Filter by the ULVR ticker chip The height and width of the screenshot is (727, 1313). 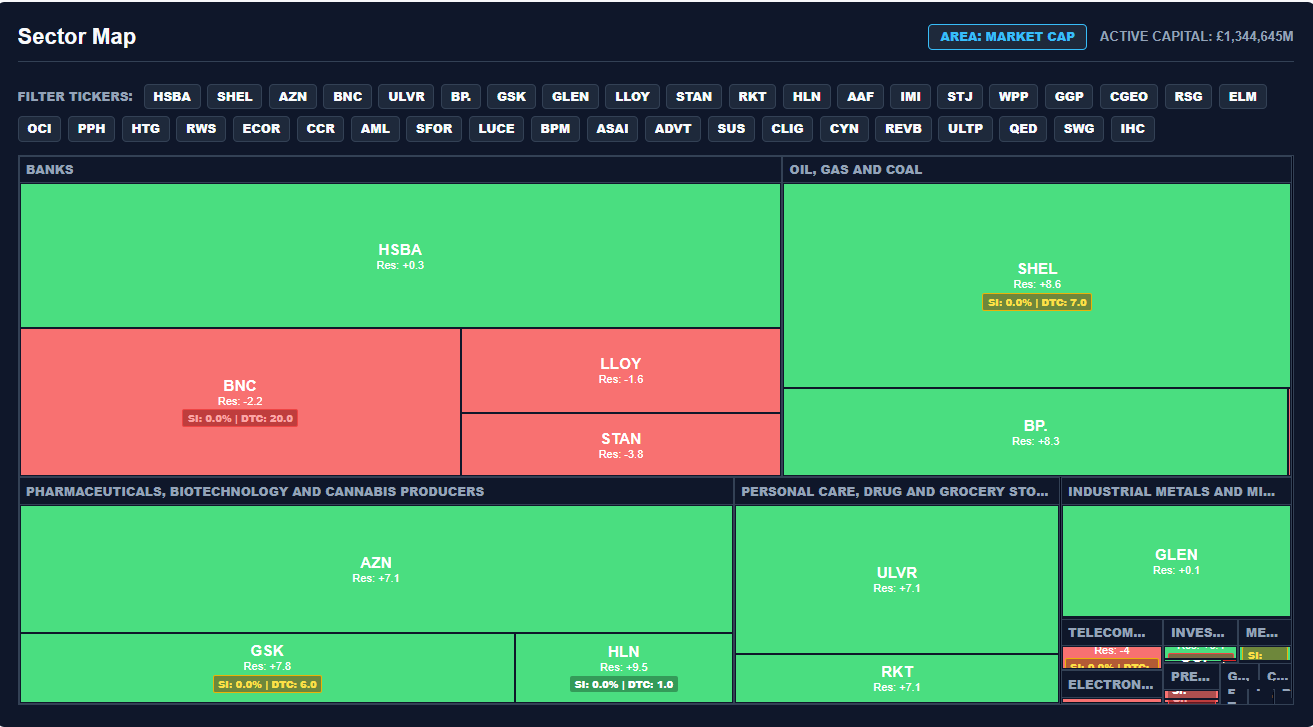point(407,97)
